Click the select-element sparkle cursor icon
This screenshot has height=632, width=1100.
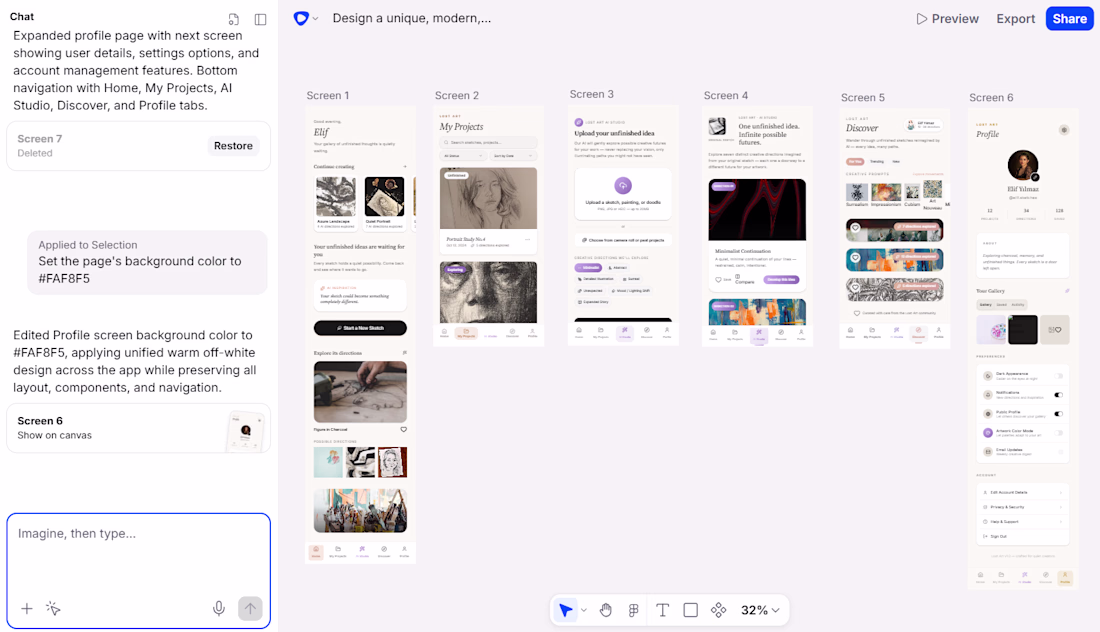click(53, 608)
